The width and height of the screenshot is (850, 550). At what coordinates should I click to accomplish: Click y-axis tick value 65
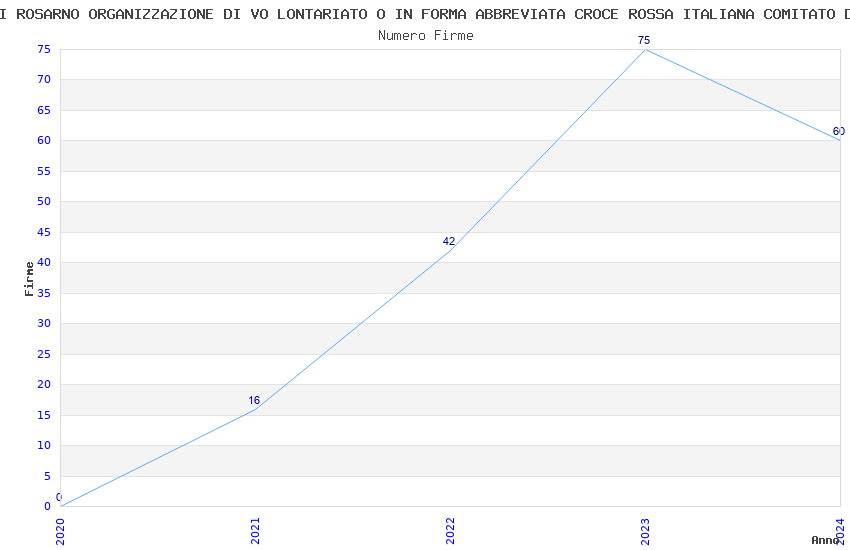click(44, 110)
